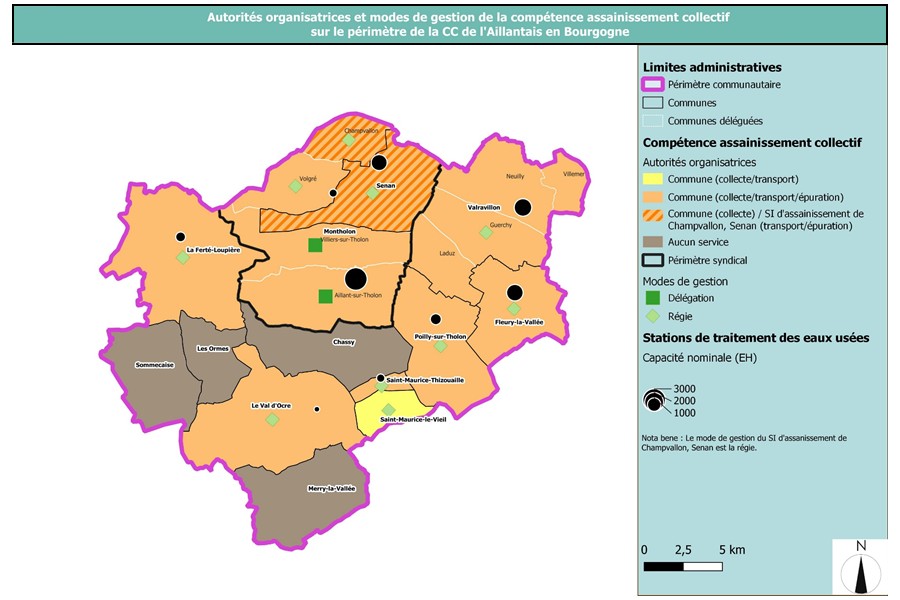Select the grey Aucun service legend swatch

click(653, 242)
